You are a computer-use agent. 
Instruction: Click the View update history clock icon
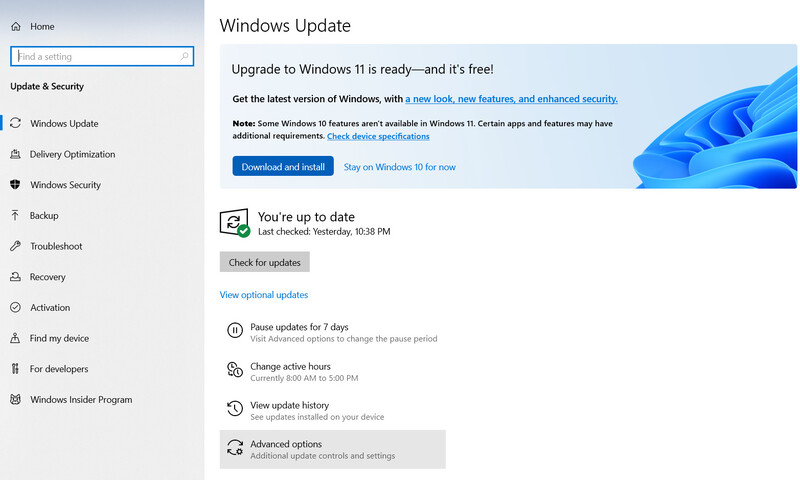click(x=235, y=408)
